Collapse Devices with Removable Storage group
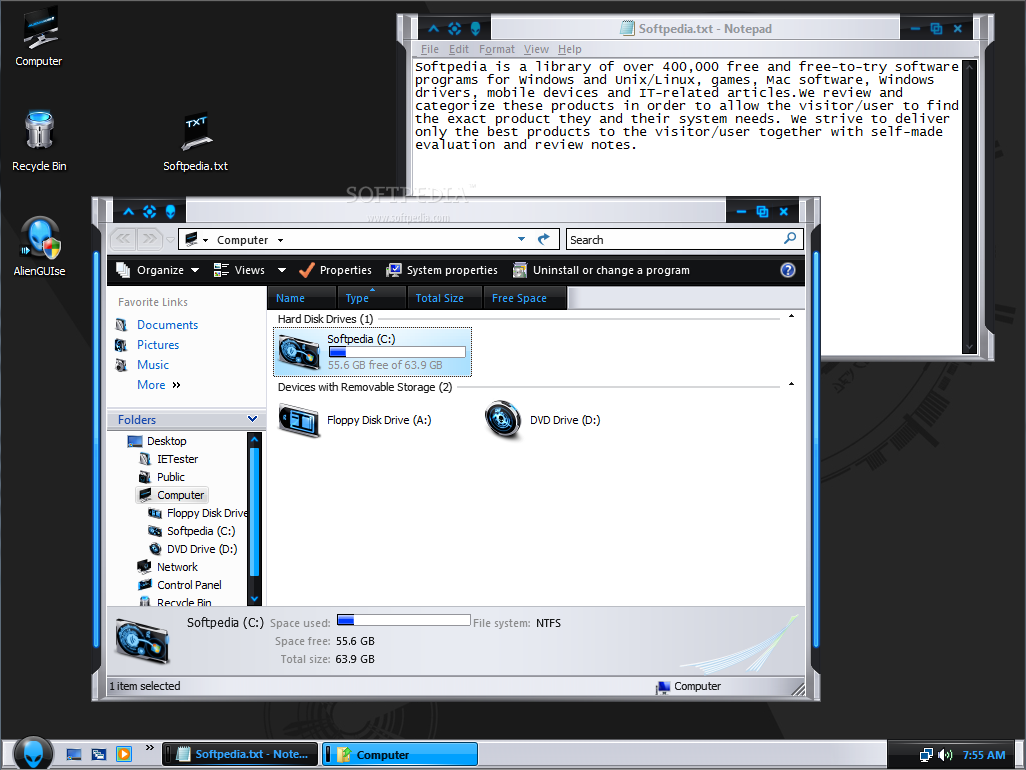The height and width of the screenshot is (770, 1026). point(791,385)
